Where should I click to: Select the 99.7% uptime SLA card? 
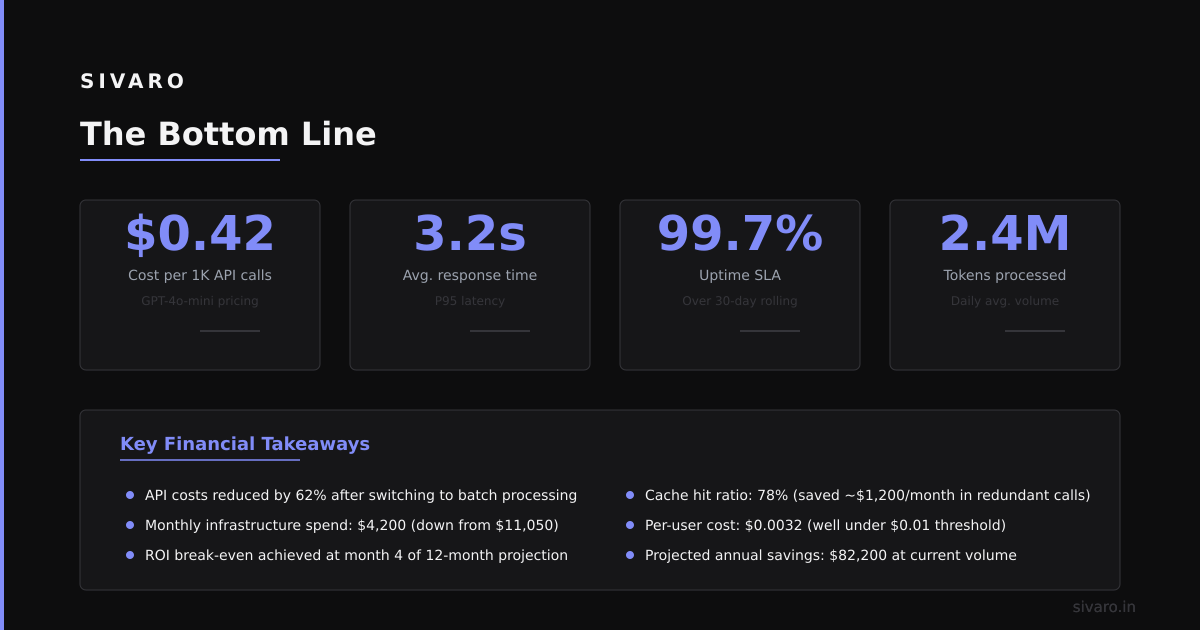740,285
